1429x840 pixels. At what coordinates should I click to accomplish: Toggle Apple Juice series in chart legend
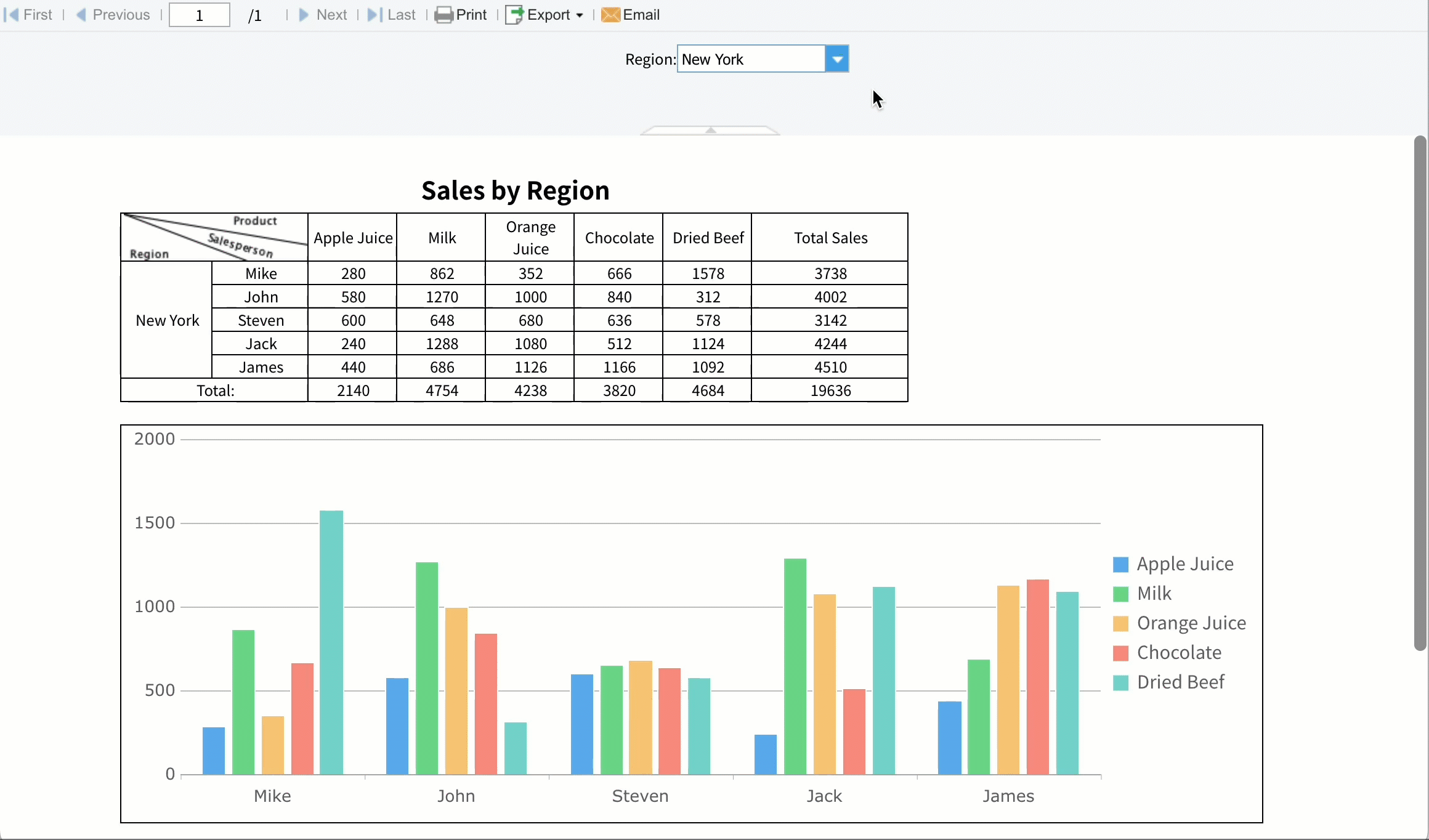pos(1173,564)
